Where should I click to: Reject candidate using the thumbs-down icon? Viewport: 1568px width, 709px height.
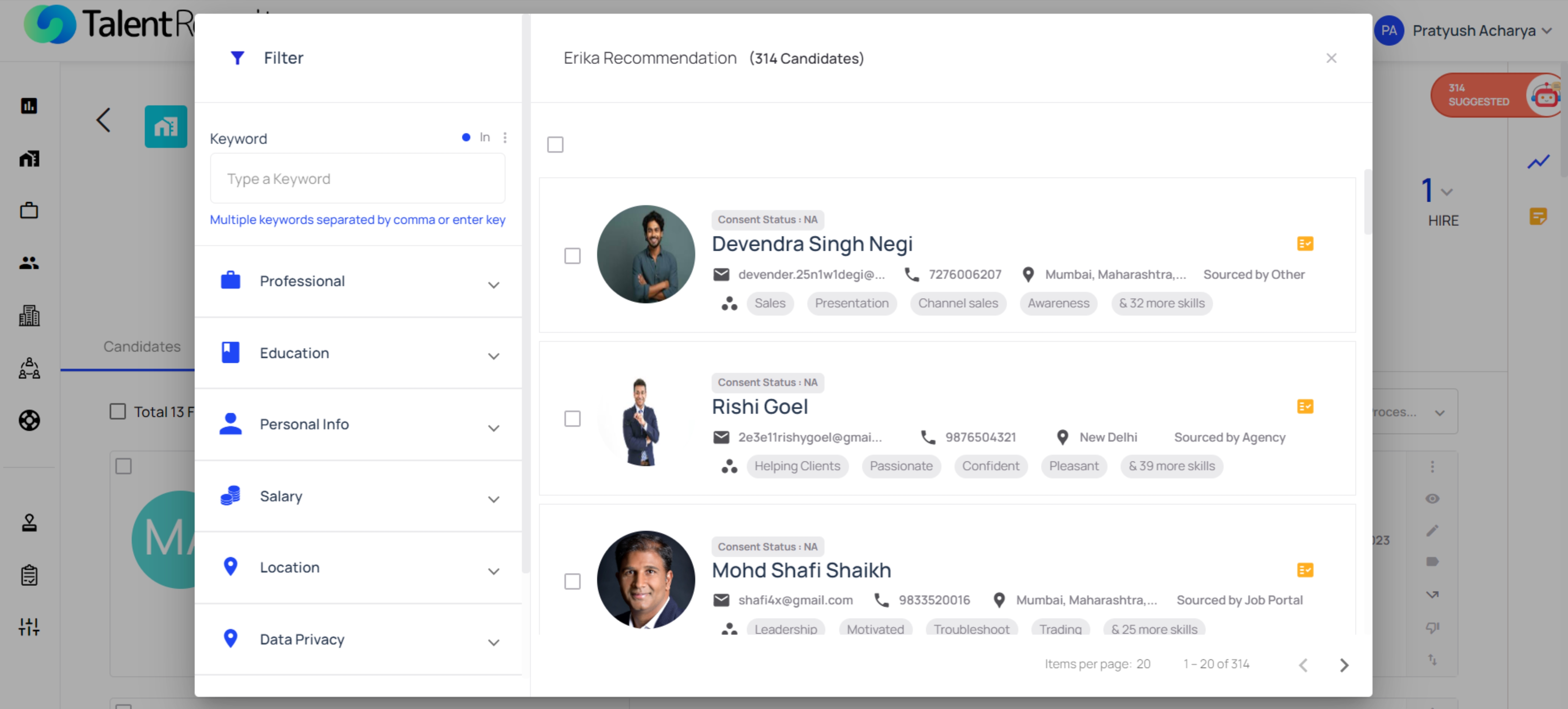1433,627
